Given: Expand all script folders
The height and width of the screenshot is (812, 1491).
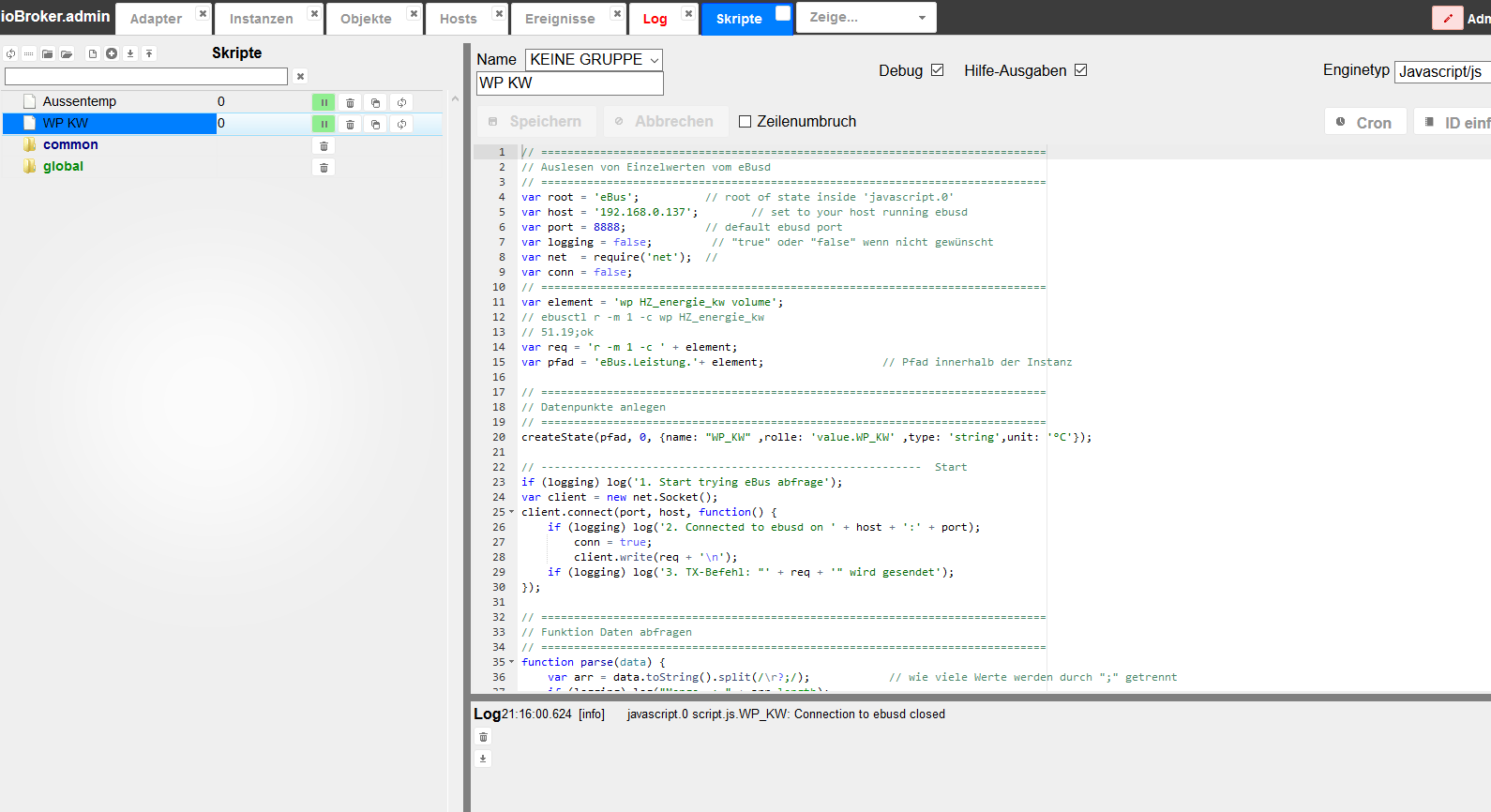Looking at the screenshot, I should click(67, 53).
